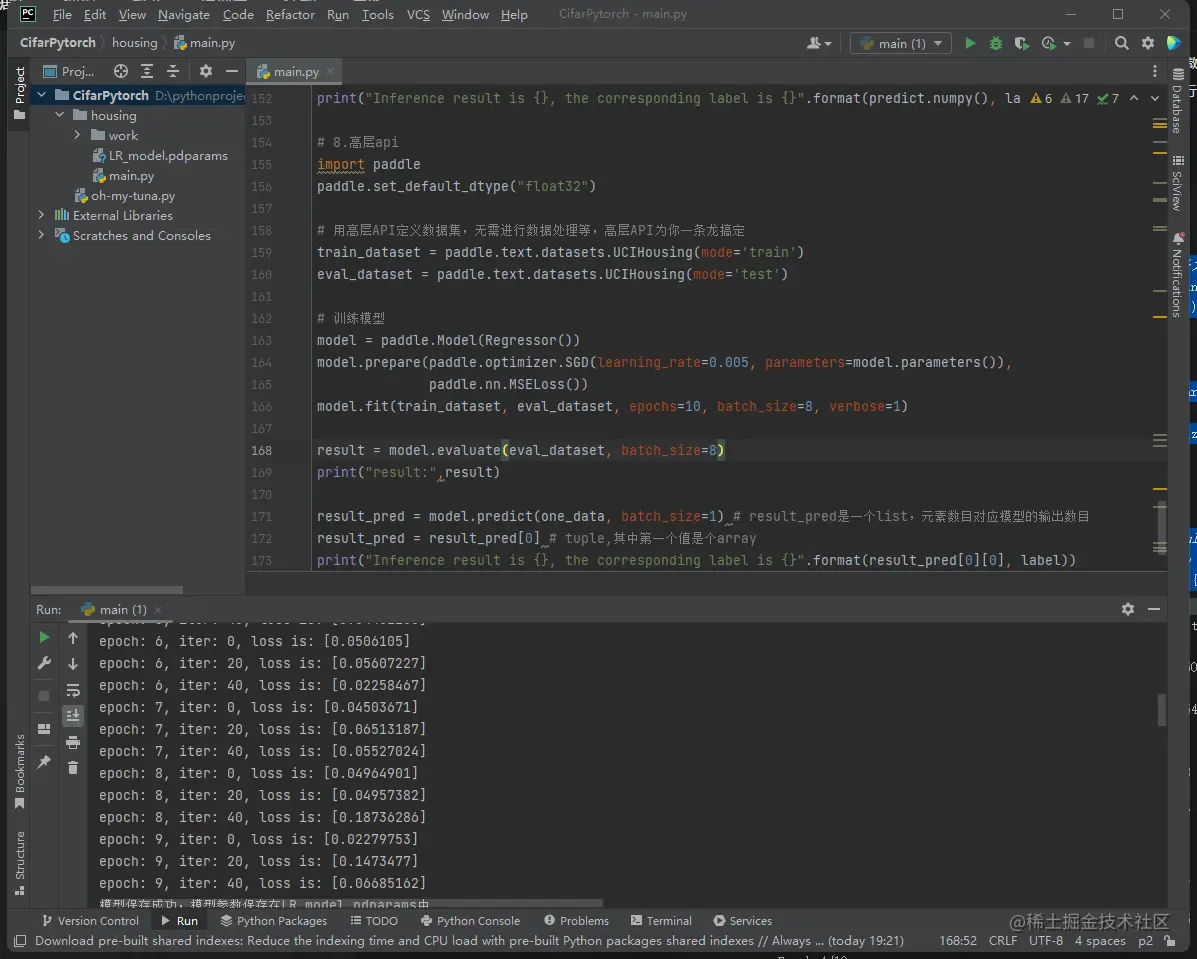Toggle the Structure side panel
Screen dimensions: 1197x959
(x=19, y=863)
